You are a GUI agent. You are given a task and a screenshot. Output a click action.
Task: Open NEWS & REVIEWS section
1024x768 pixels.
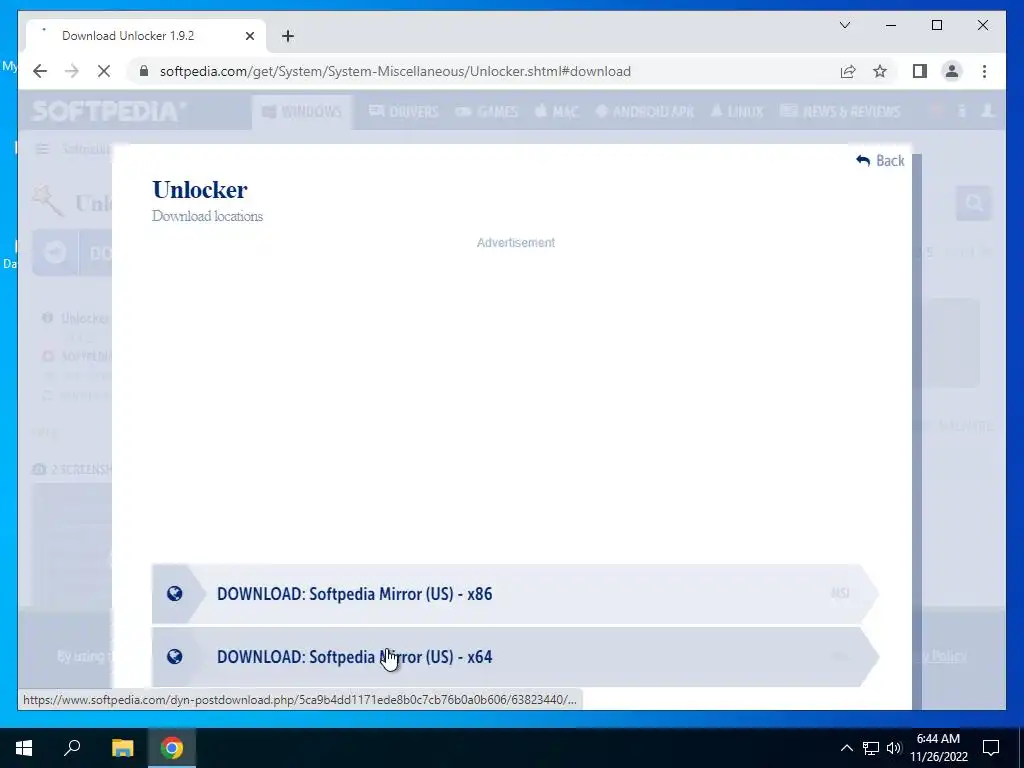tap(840, 112)
